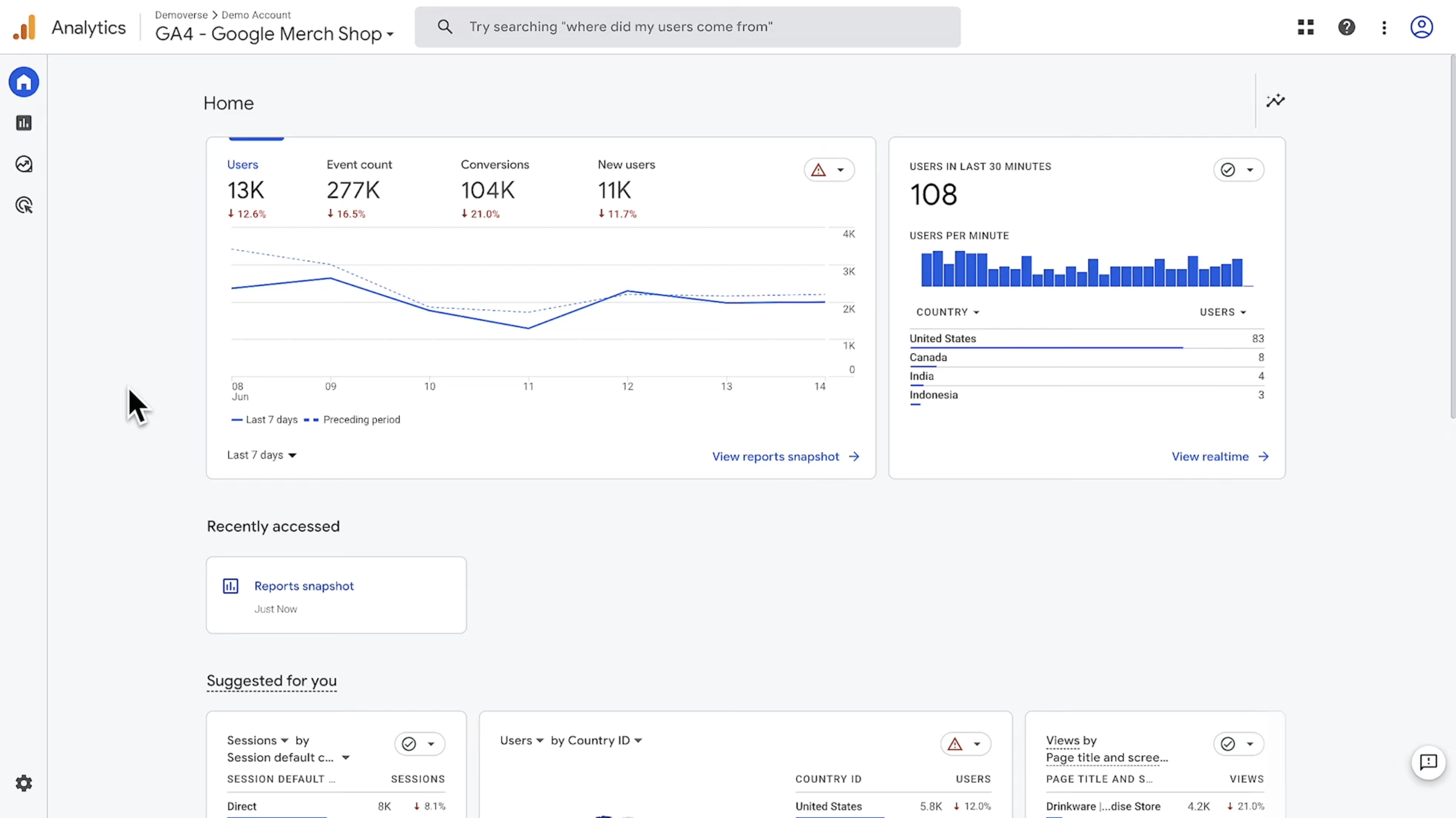Click the Demoverse breadcrumb
This screenshot has height=818, width=1456.
[181, 15]
